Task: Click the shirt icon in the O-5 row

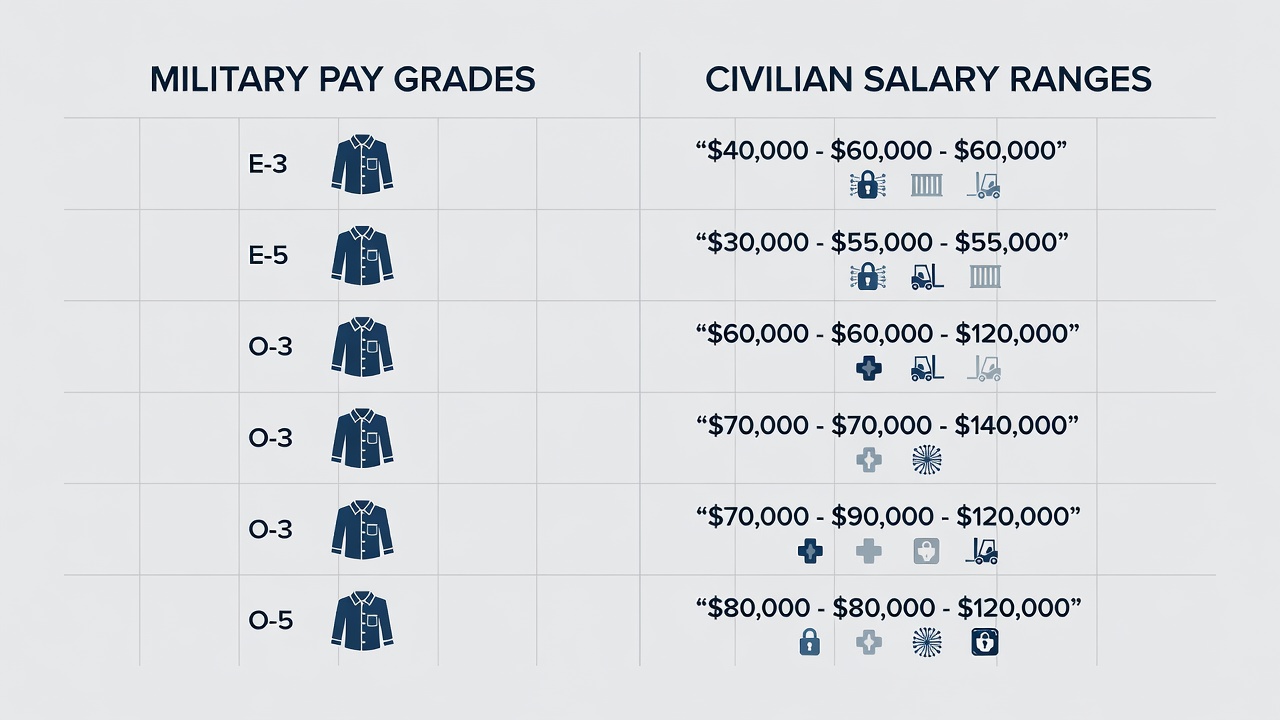Action: pos(362,621)
